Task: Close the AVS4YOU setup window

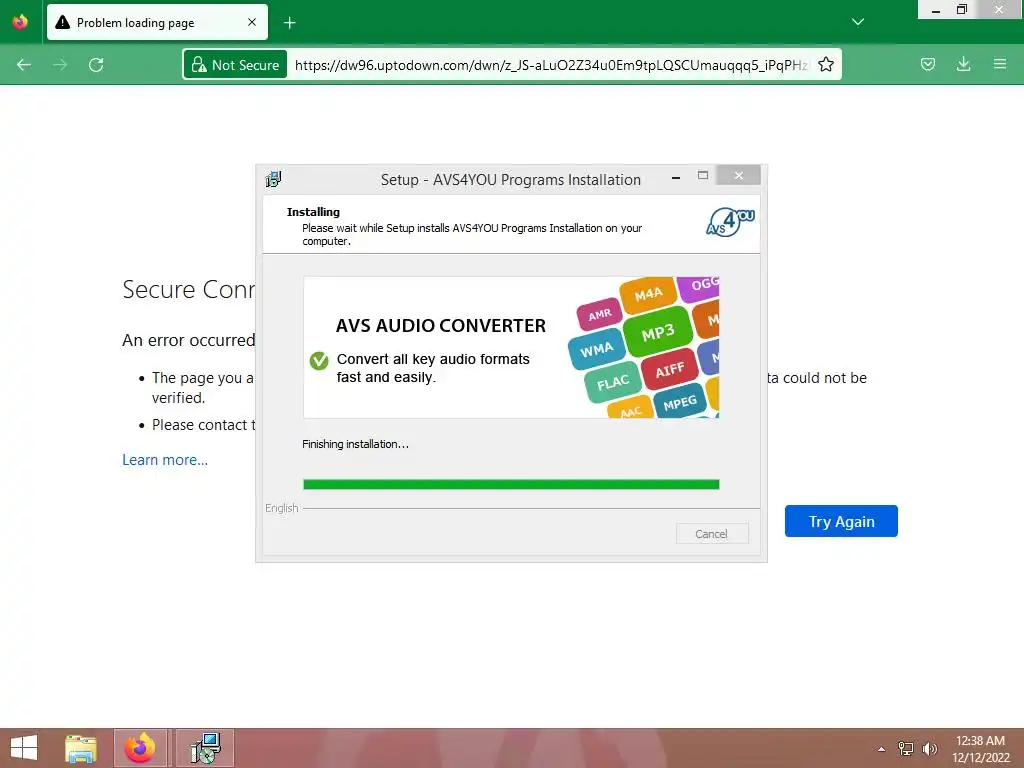Action: (738, 175)
